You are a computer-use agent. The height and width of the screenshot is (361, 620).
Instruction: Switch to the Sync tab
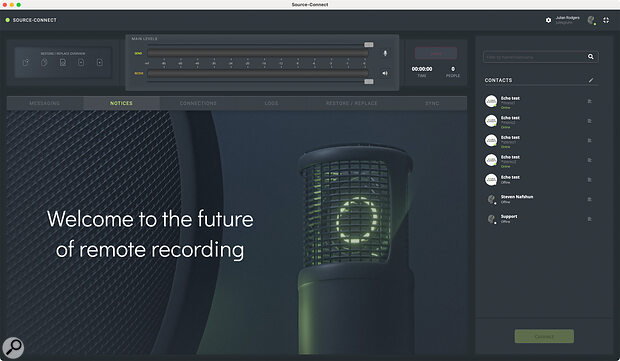[432, 103]
